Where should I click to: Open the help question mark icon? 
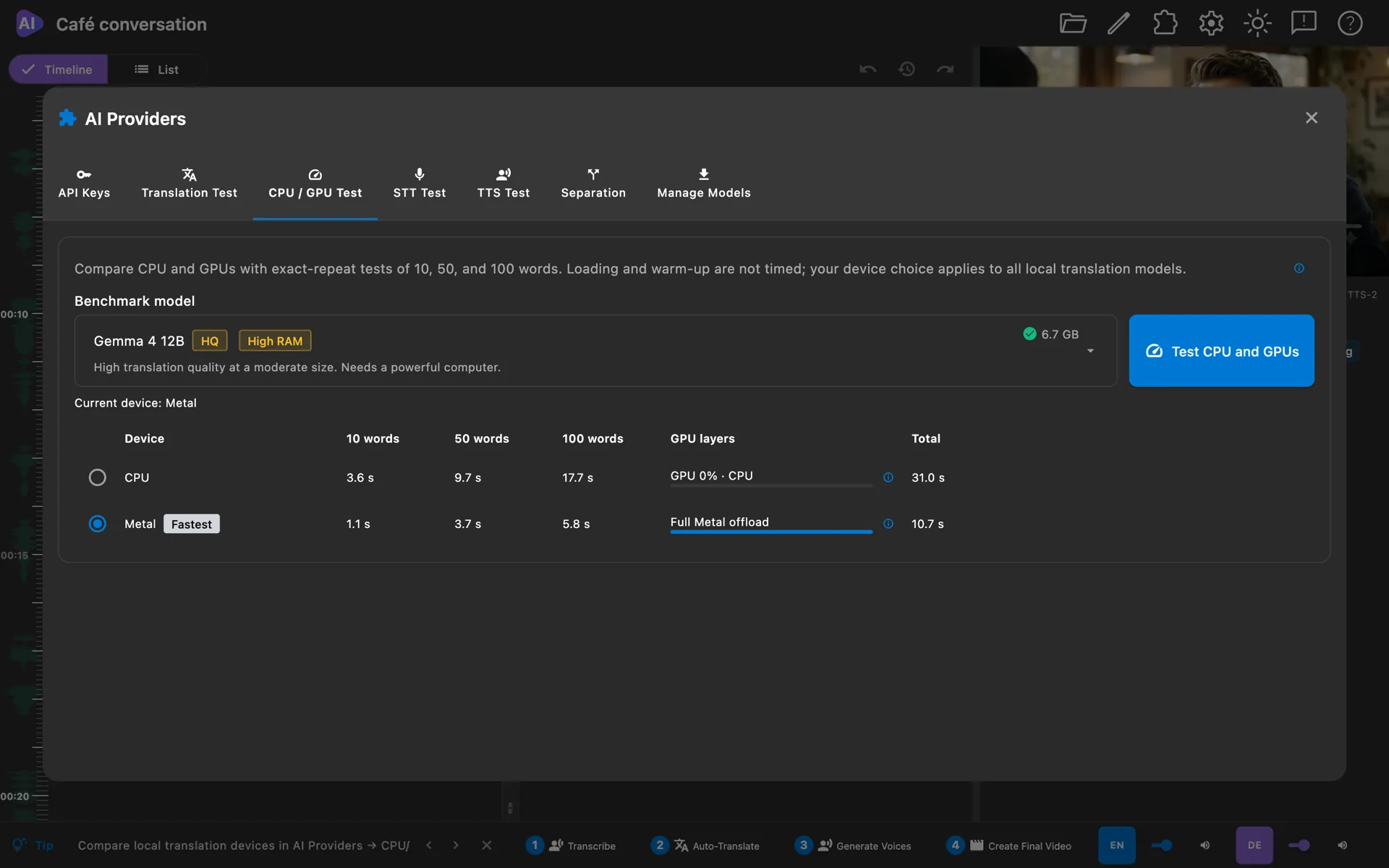click(1350, 24)
